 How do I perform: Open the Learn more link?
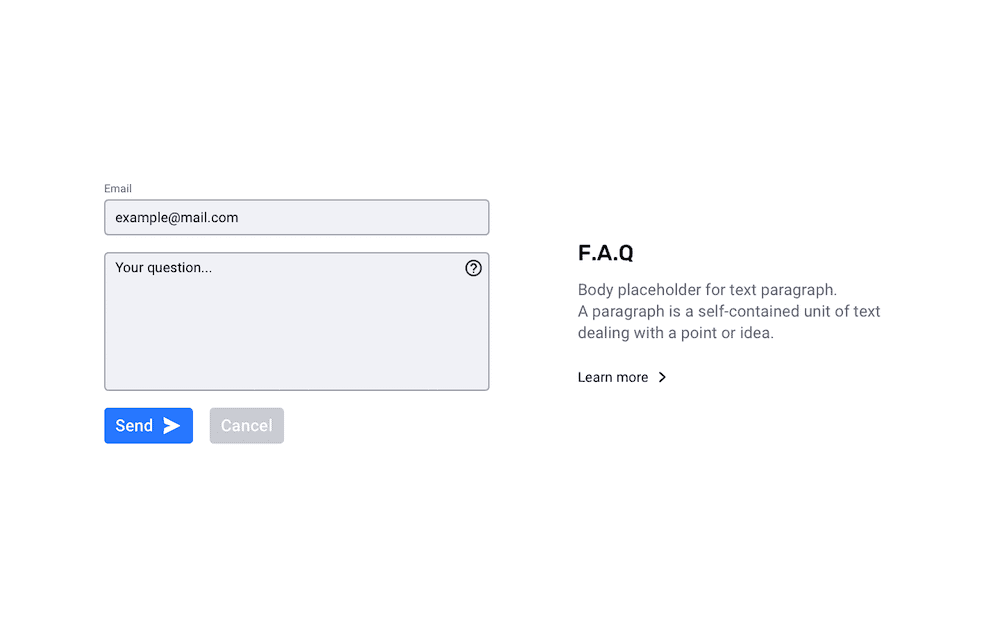click(x=622, y=377)
